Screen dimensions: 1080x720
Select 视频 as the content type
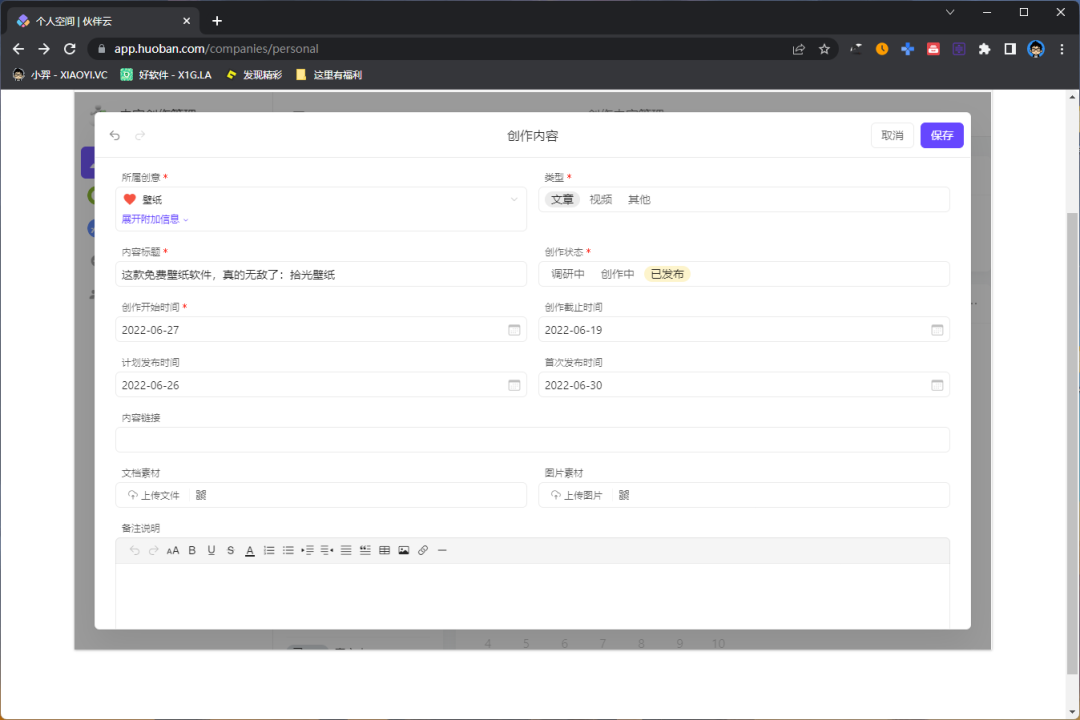(x=601, y=198)
